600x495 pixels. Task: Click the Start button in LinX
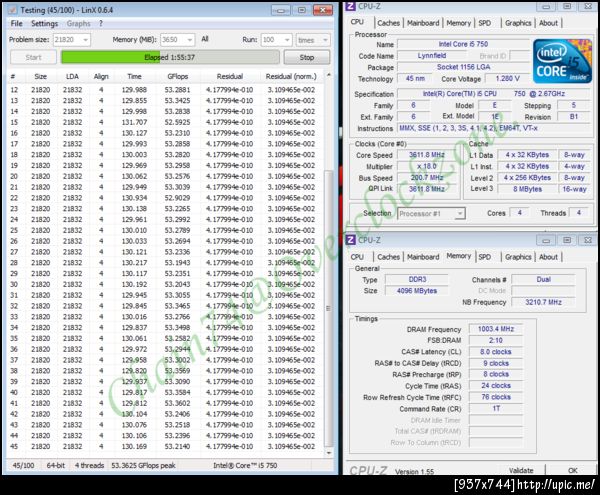(33, 57)
